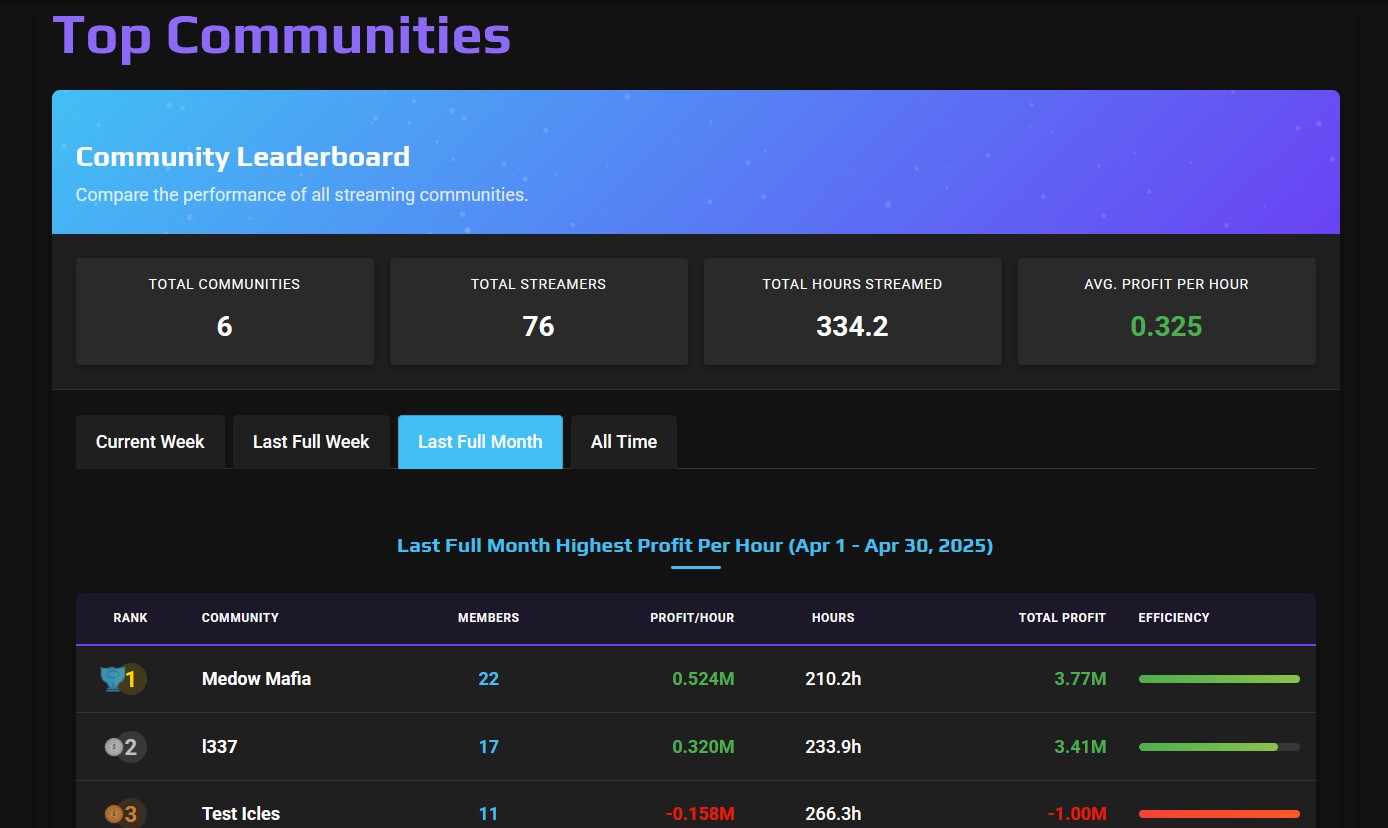Click the silver medal rank 2 icon
The width and height of the screenshot is (1388, 828).
[x=114, y=747]
